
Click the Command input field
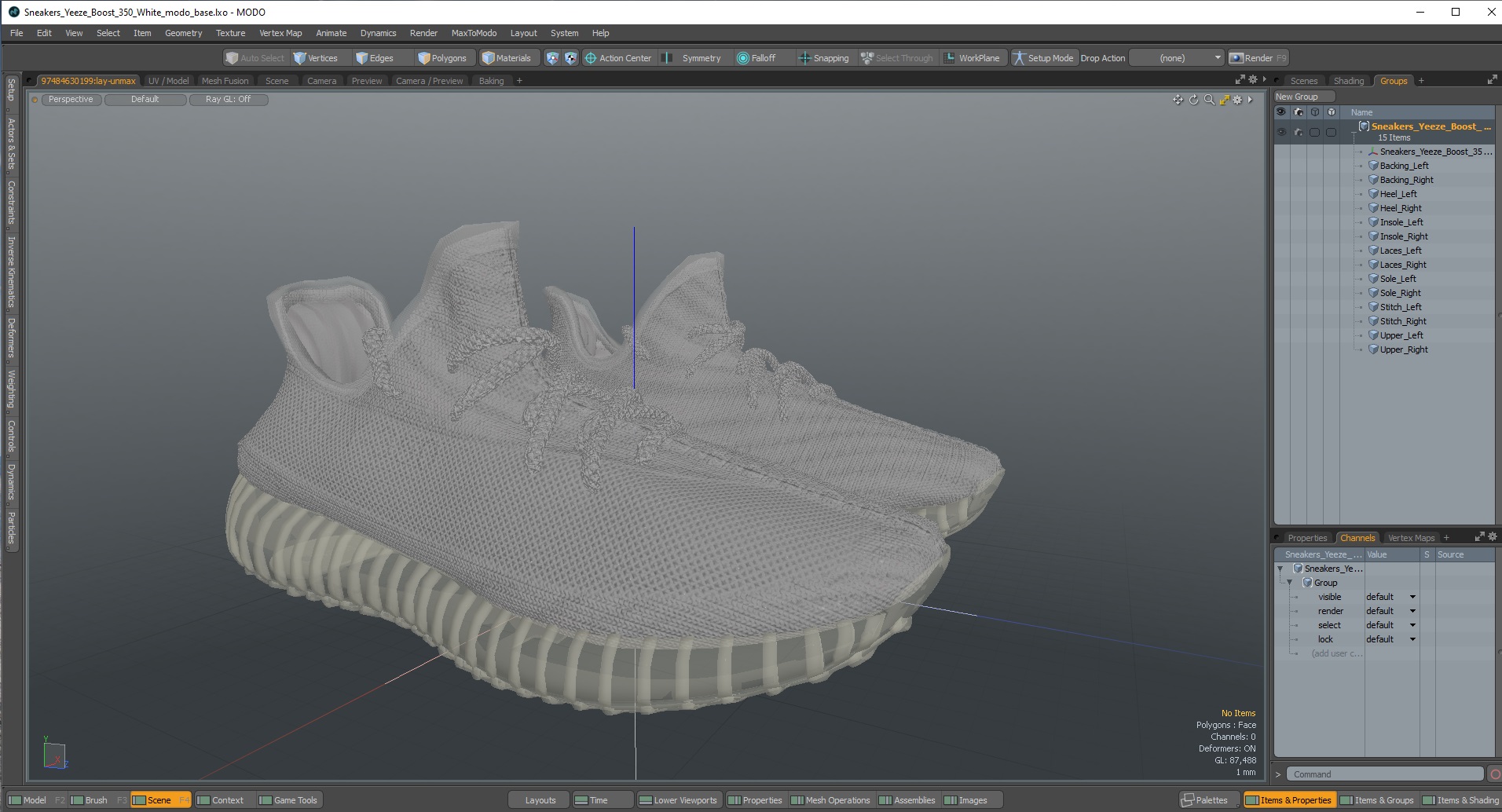(1386, 774)
